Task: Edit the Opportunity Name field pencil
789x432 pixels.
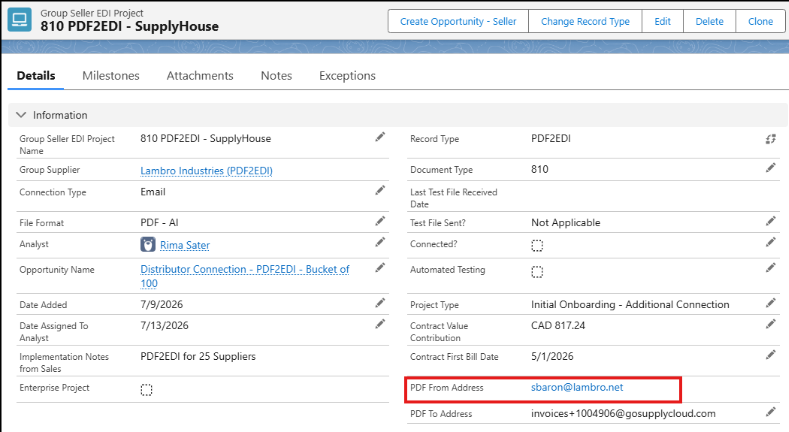Action: (380, 268)
